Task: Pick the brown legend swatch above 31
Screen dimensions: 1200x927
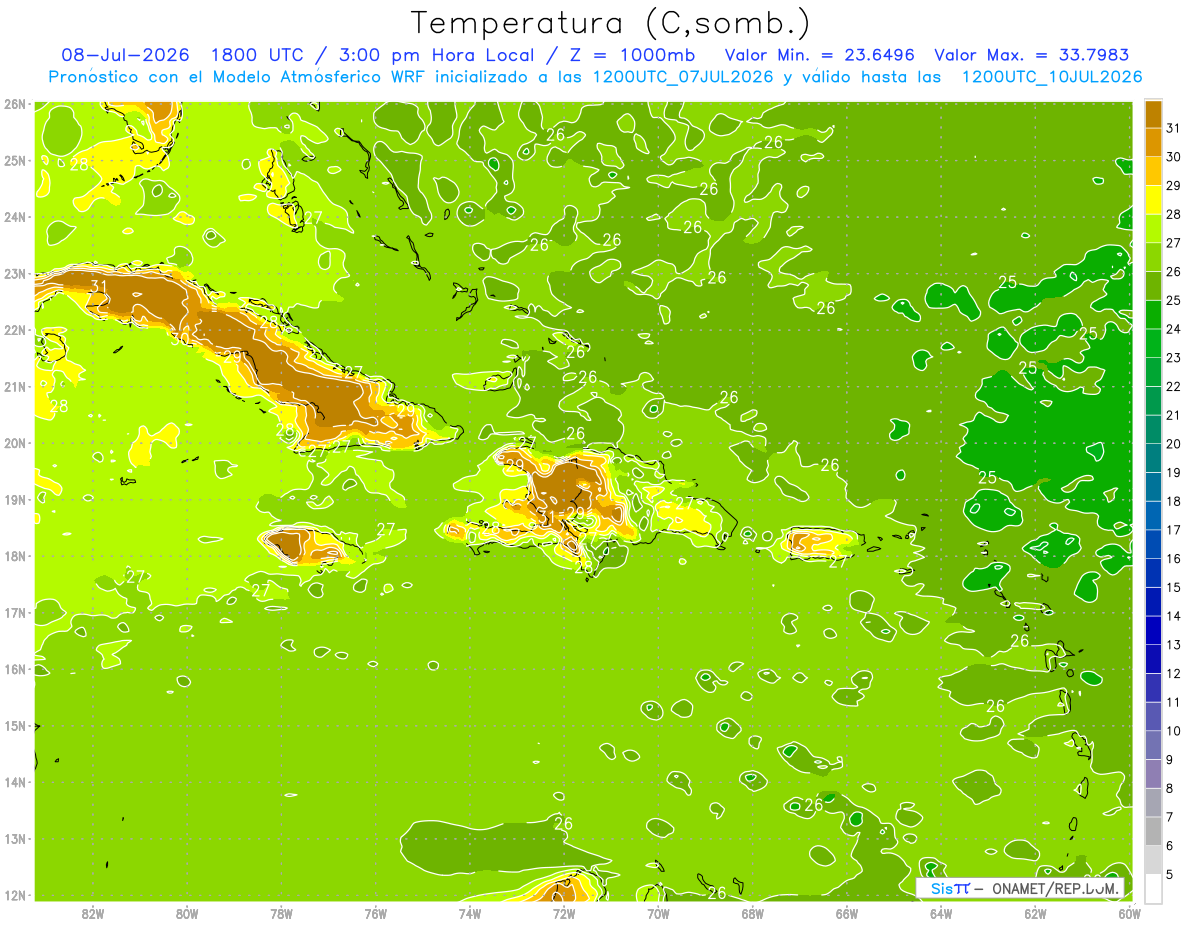Action: tap(1154, 113)
